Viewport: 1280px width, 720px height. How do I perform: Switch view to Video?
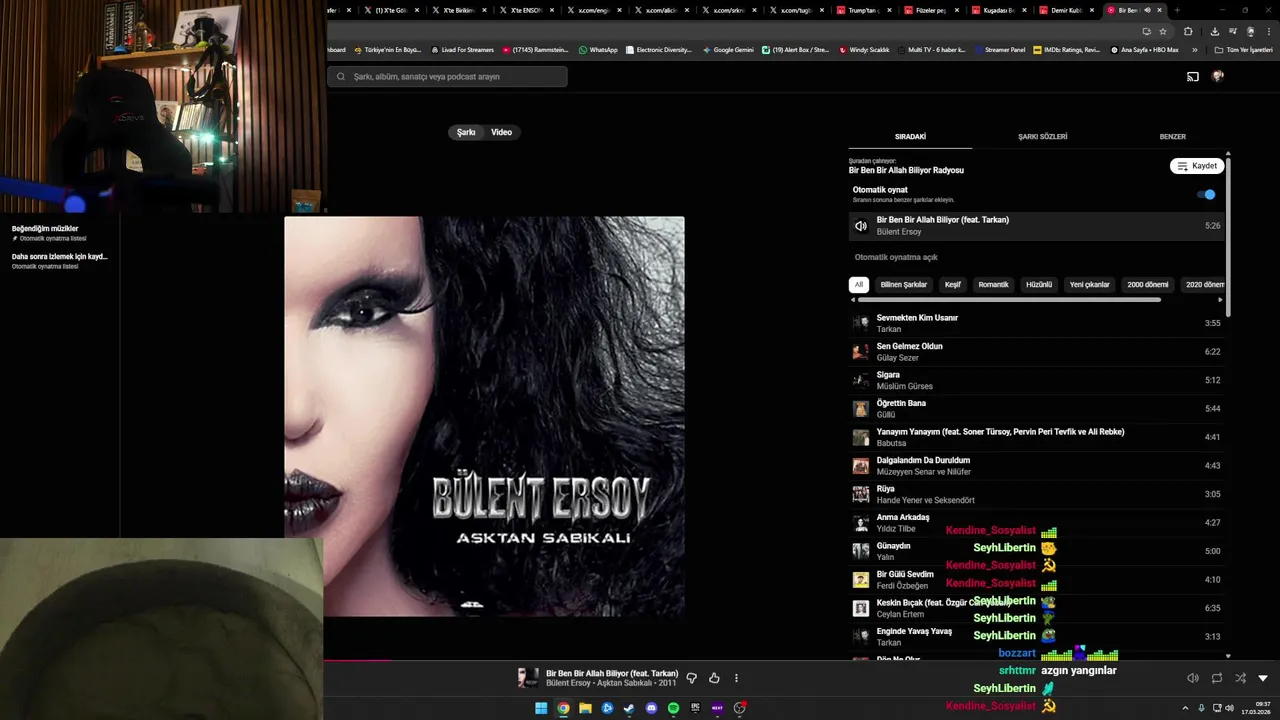[501, 132]
